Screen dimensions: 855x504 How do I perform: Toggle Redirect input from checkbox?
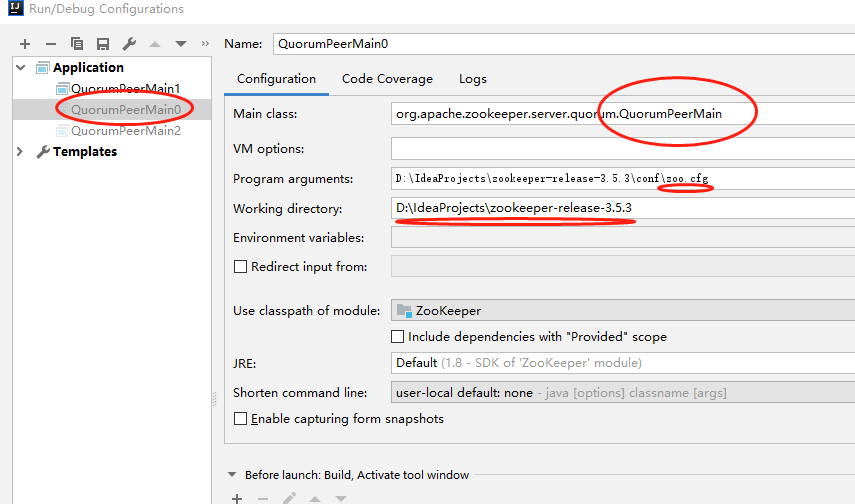click(x=240, y=267)
